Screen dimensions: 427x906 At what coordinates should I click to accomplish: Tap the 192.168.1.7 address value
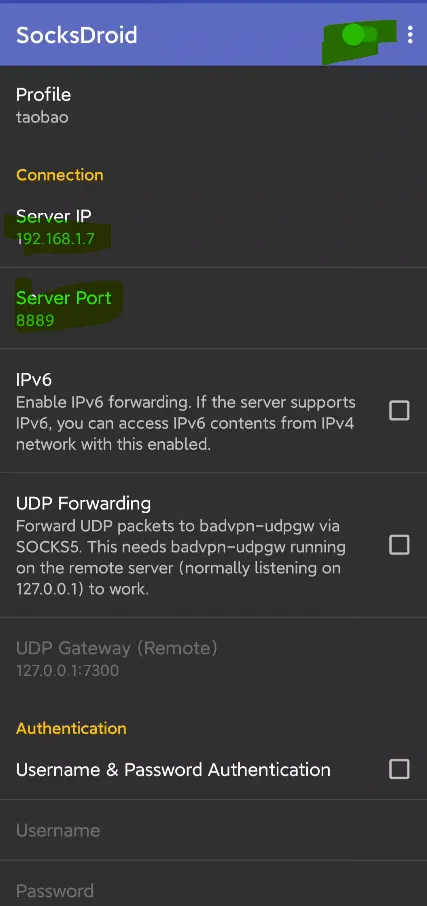tap(55, 239)
